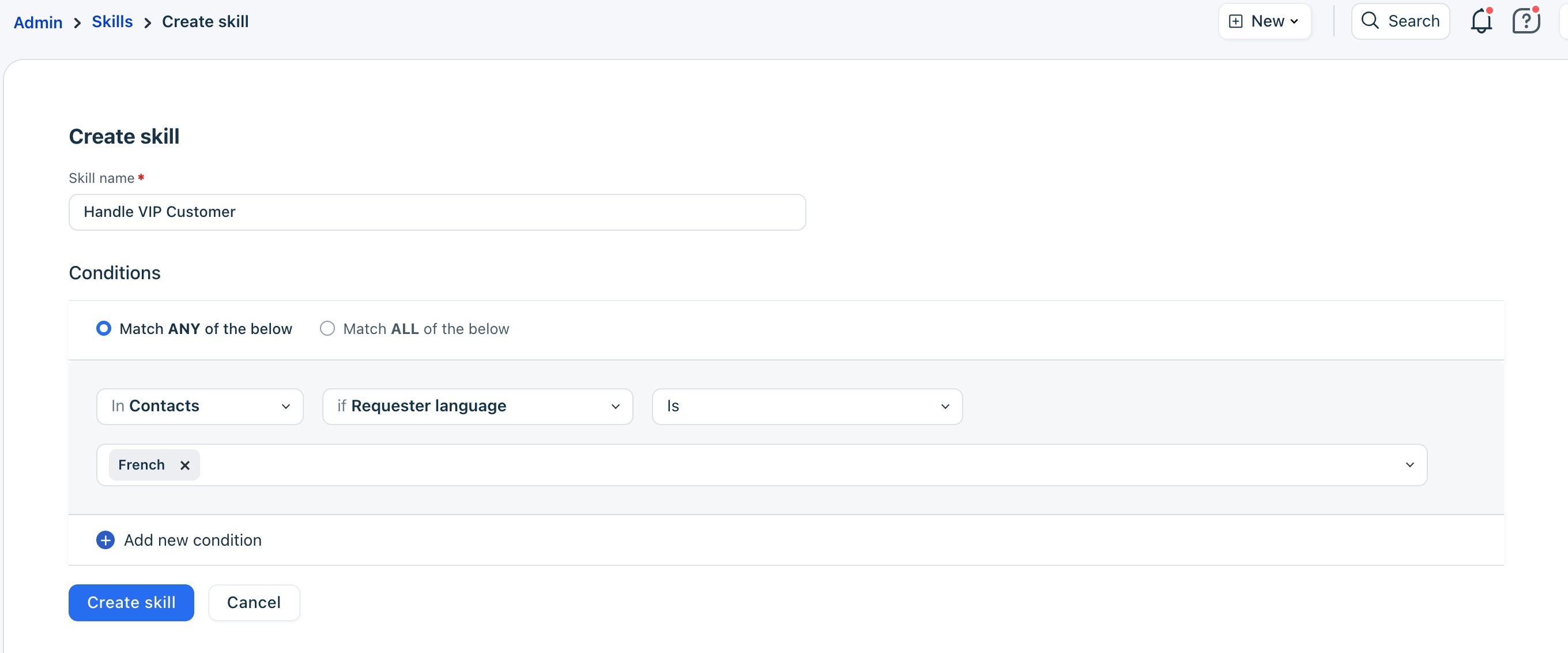Click the Cancel button
Image resolution: width=1568 pixels, height=653 pixels.
253,602
